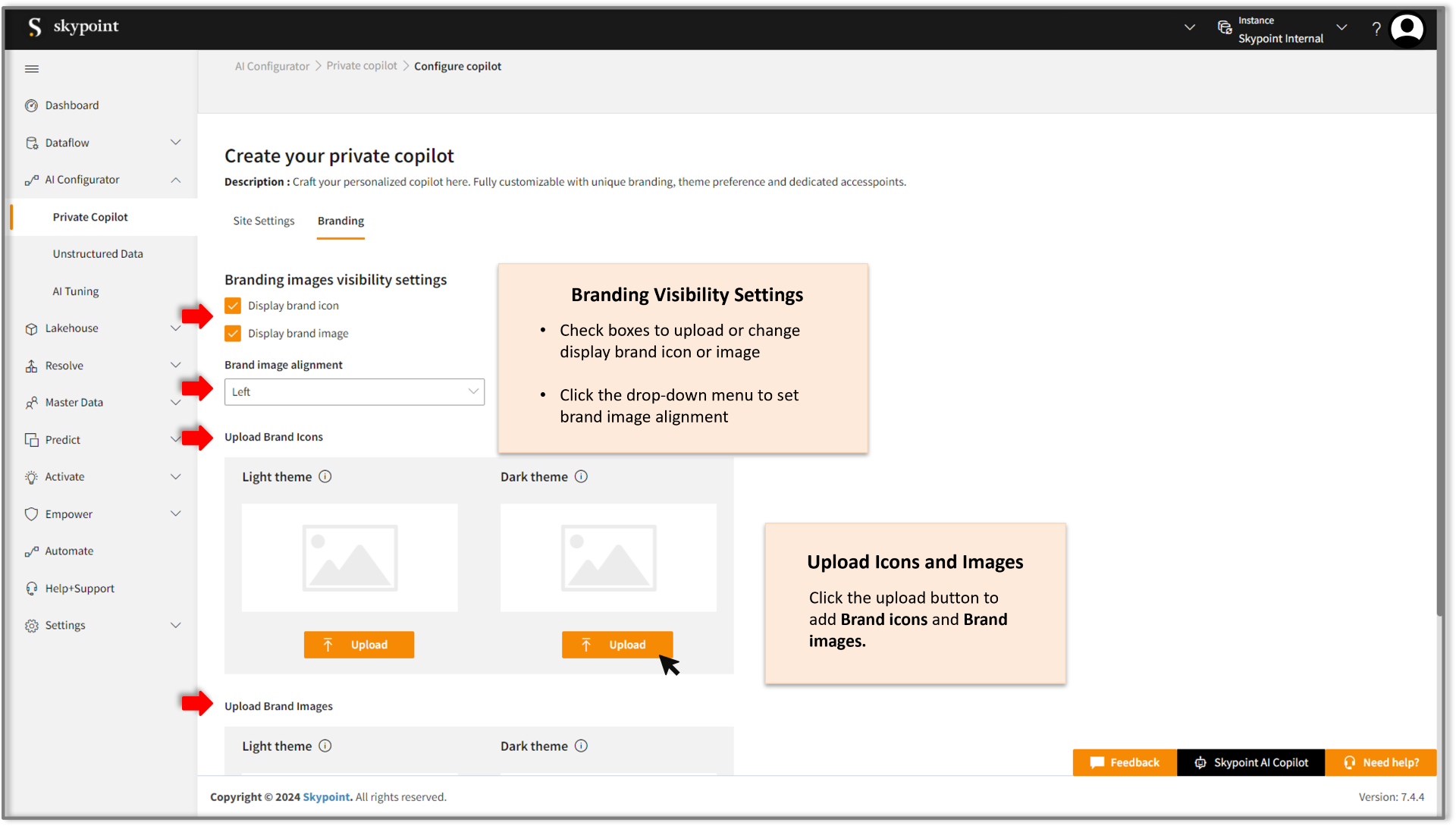Upload light theme brand icon
This screenshot has width=1456, height=826.
358,644
